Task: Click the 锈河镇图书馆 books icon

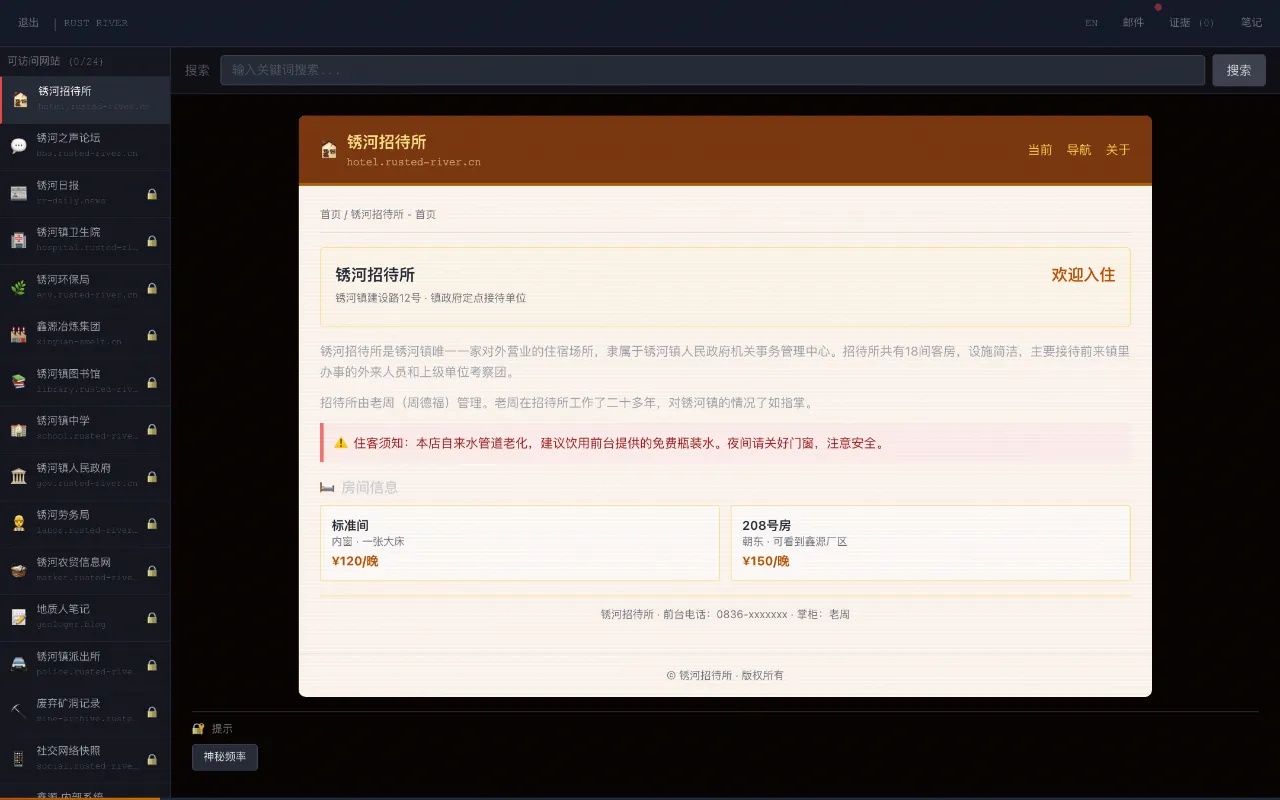Action: 19,381
